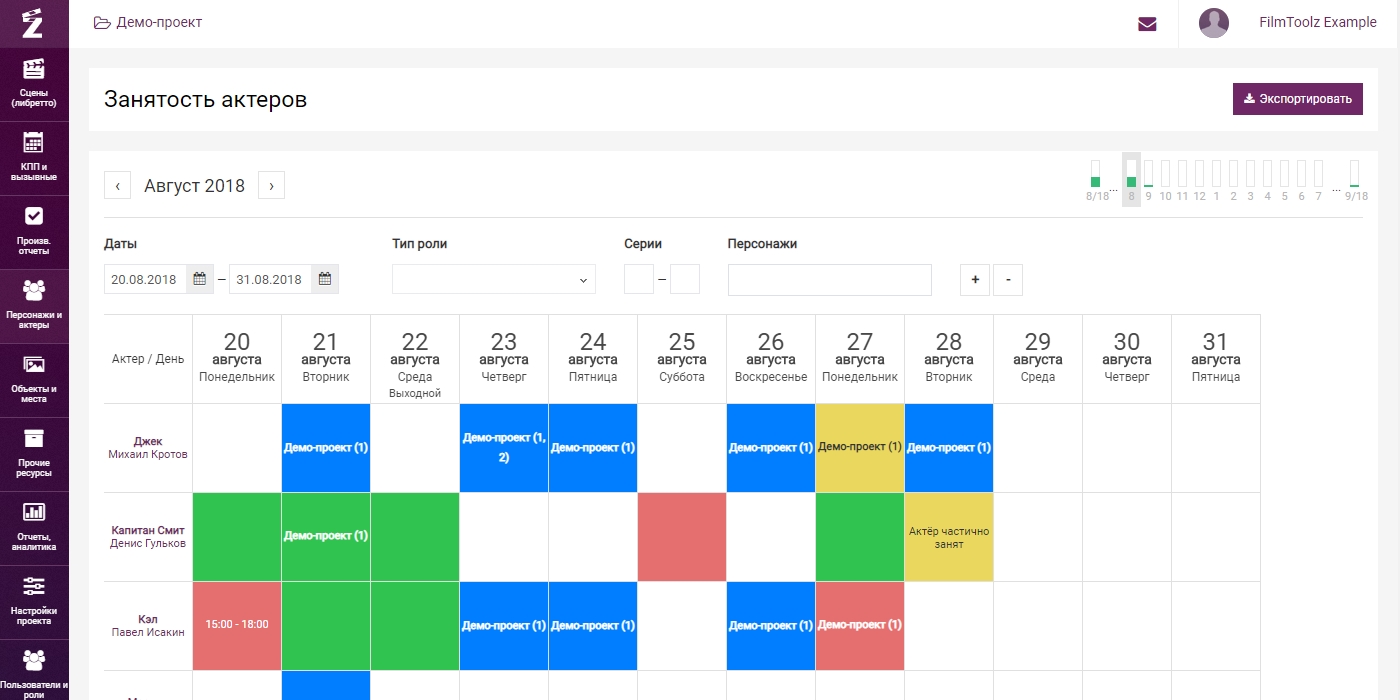Click Джек's blue cell on 21 августа

pyautogui.click(x=326, y=448)
